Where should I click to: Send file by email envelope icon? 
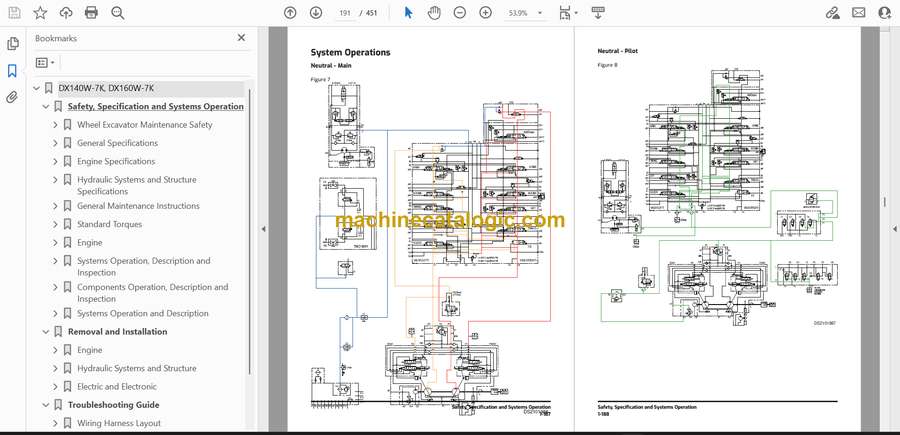click(x=859, y=13)
